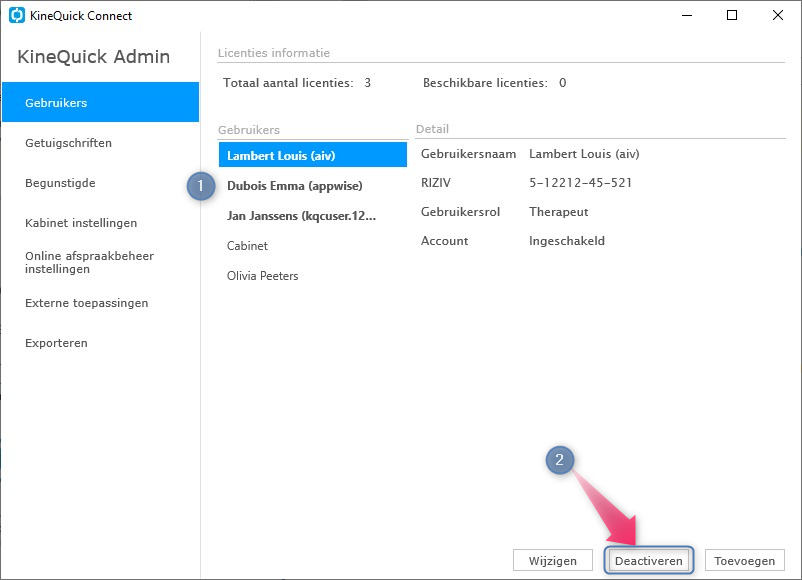Close the KineQuick Connect window
802x580 pixels.
777,15
